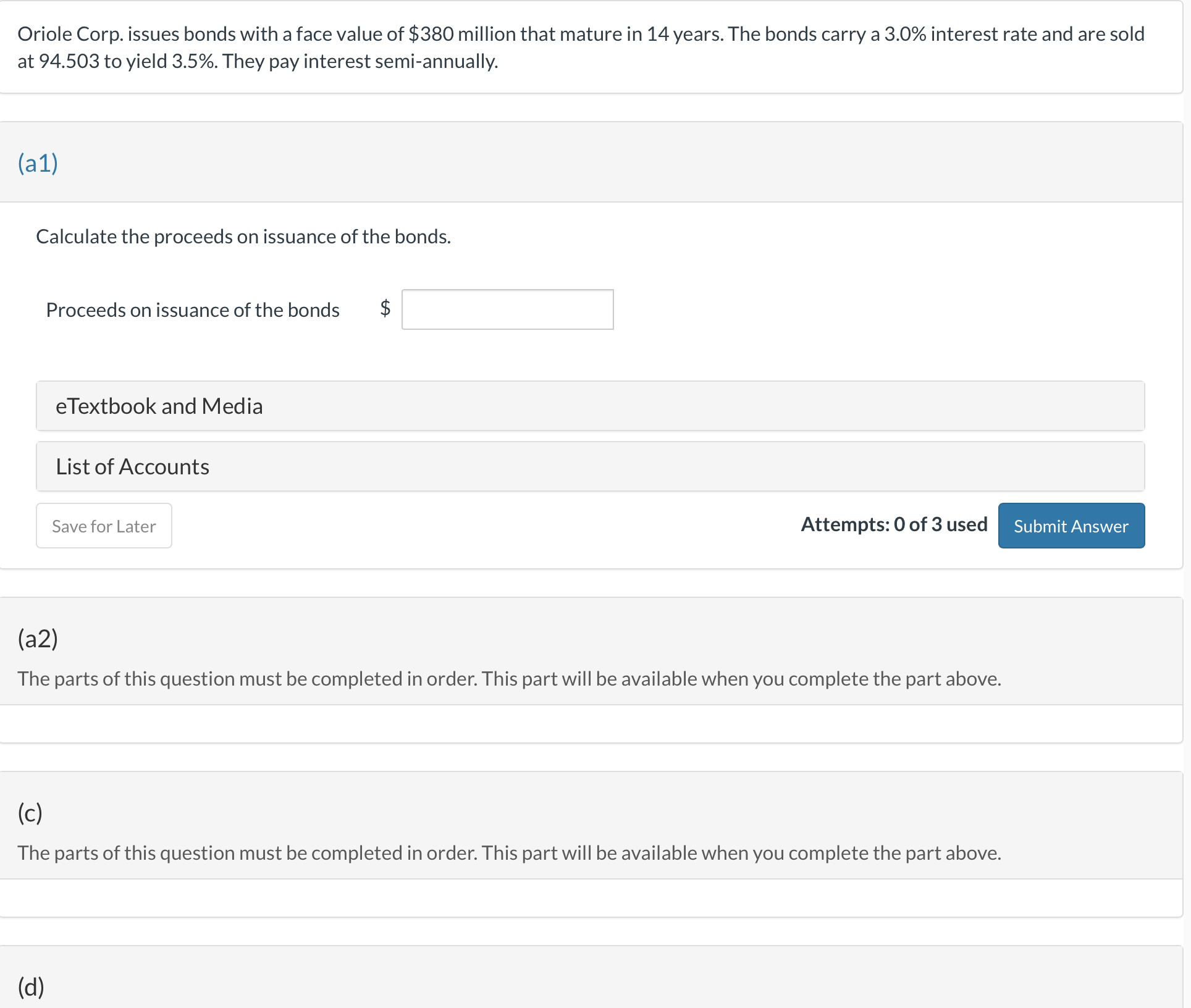Open the (d) part header
The width and height of the screenshot is (1191, 1008).
pos(31,986)
